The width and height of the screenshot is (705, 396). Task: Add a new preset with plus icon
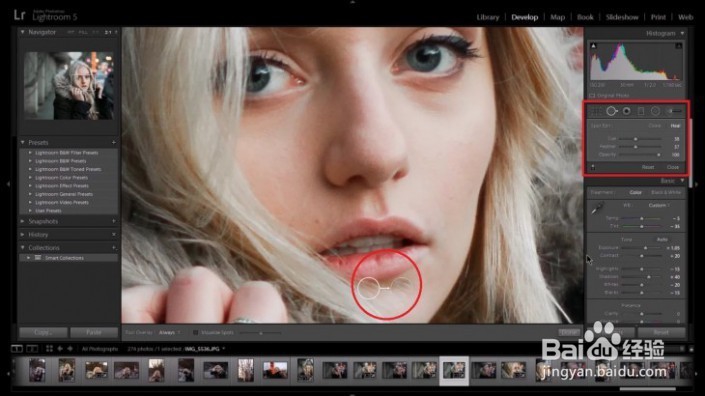pyautogui.click(x=114, y=142)
